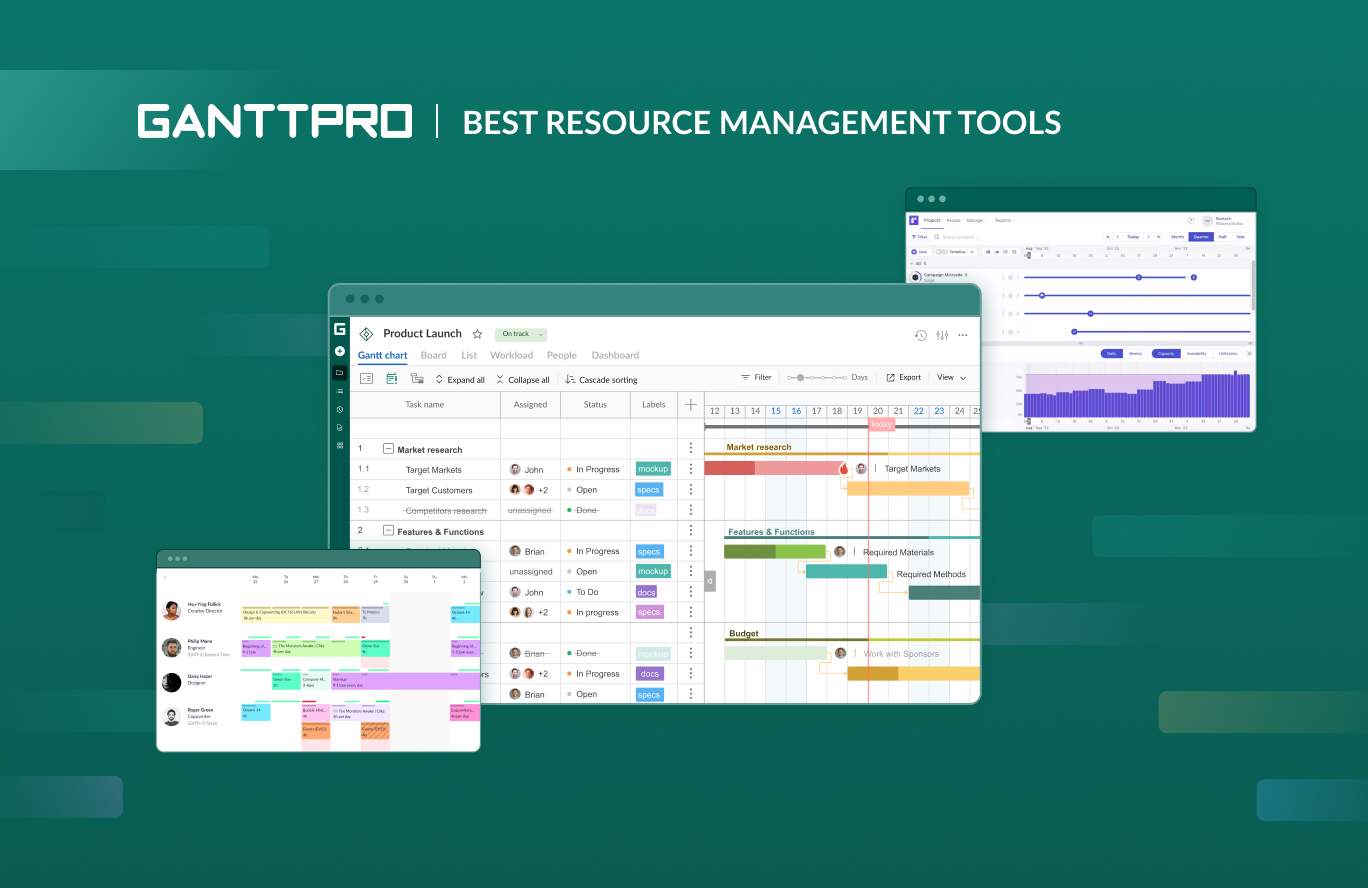Screen dimensions: 1368x888
Task: Open the clock icon in GanttPRO sidebar
Action: (340, 409)
